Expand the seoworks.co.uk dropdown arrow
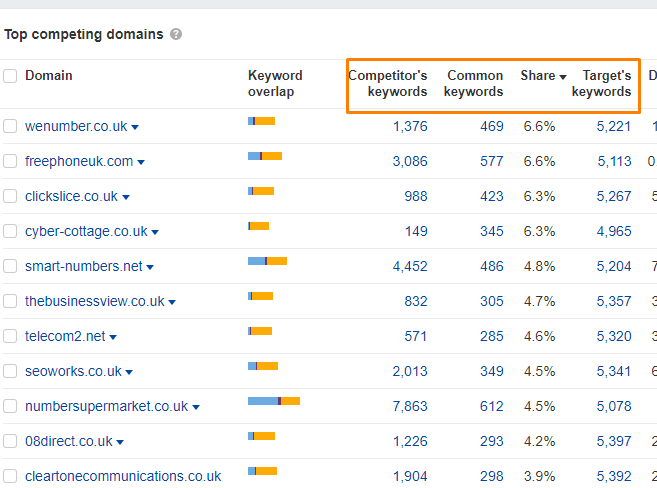Viewport: 657px width, 488px height. tap(129, 372)
